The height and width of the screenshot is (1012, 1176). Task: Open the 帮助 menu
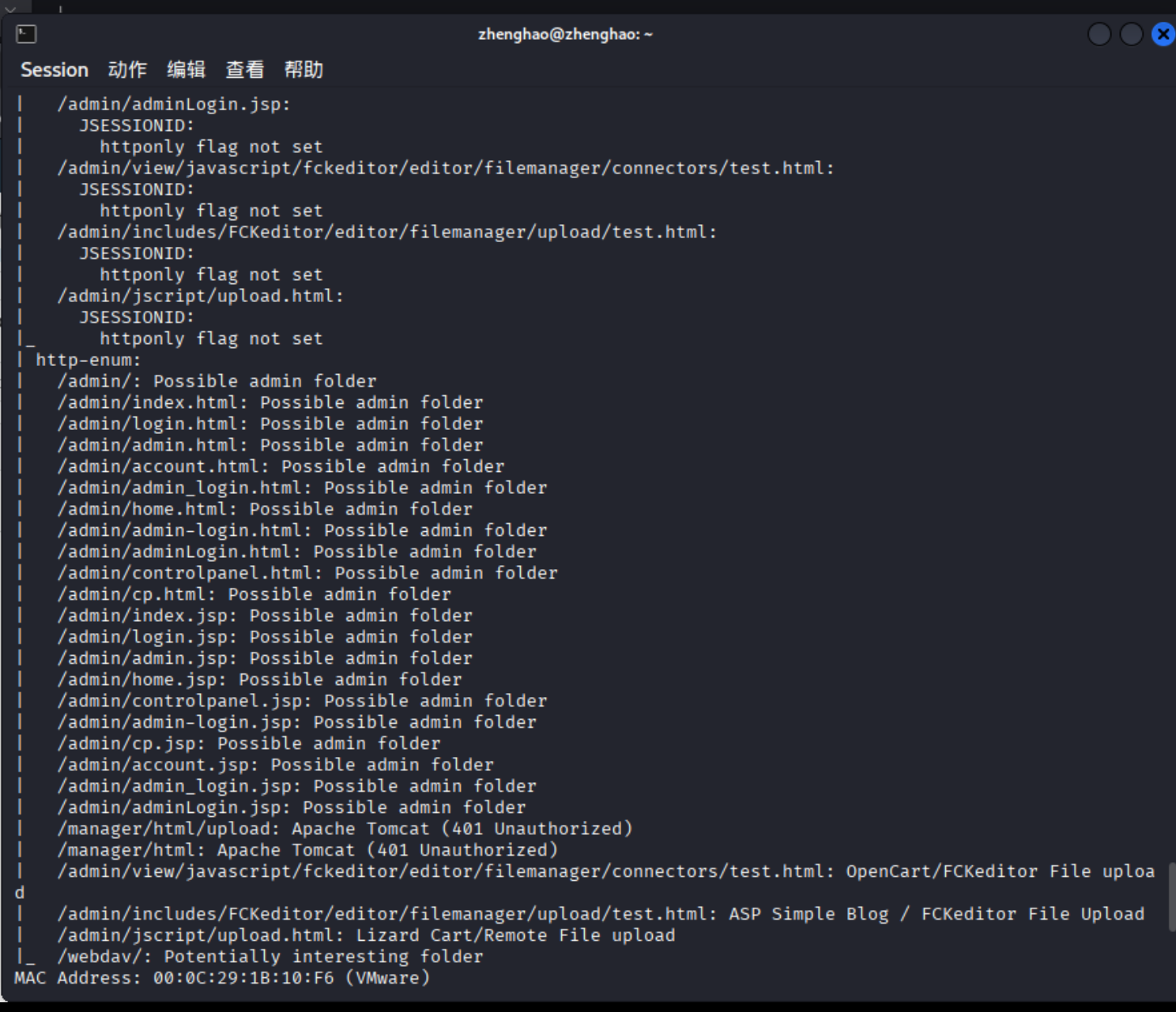304,70
